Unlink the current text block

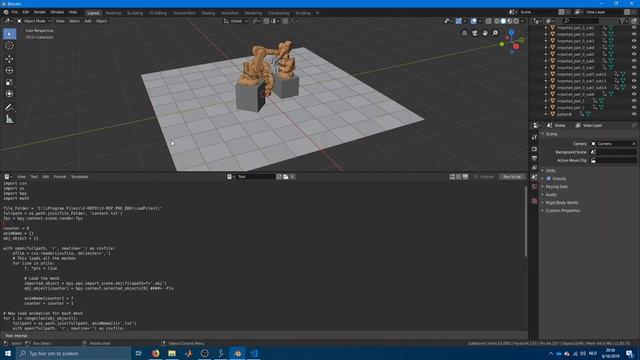pyautogui.click(x=292, y=177)
